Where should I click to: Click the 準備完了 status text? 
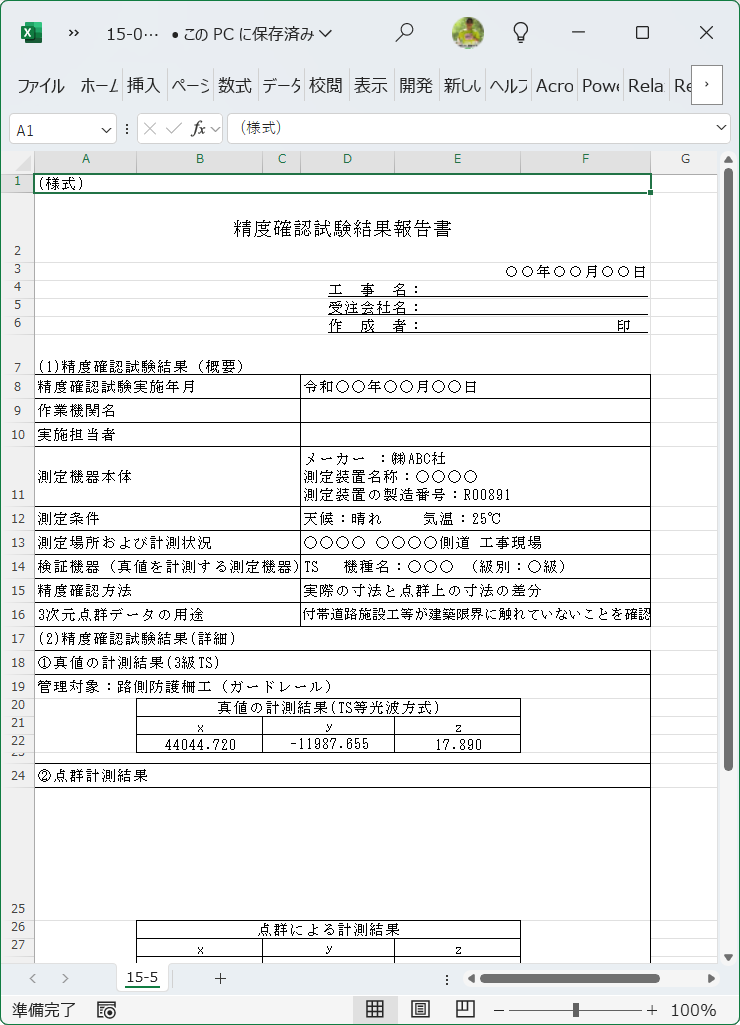click(44, 1010)
